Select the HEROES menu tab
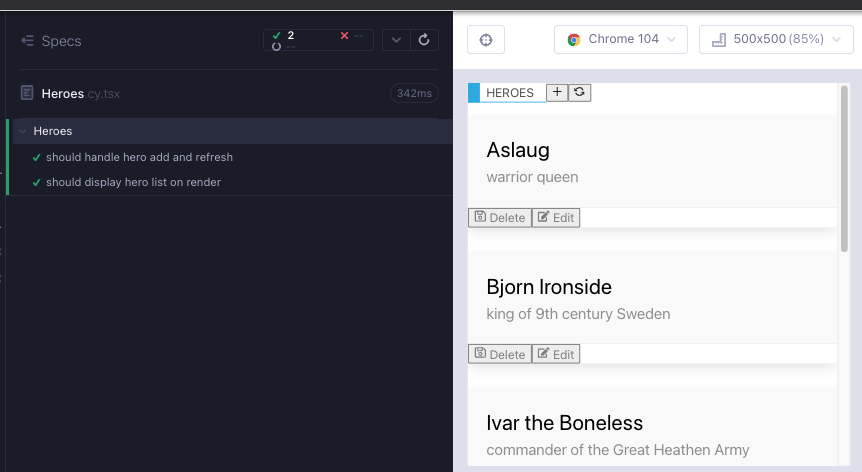The image size is (862, 472). (x=510, y=93)
